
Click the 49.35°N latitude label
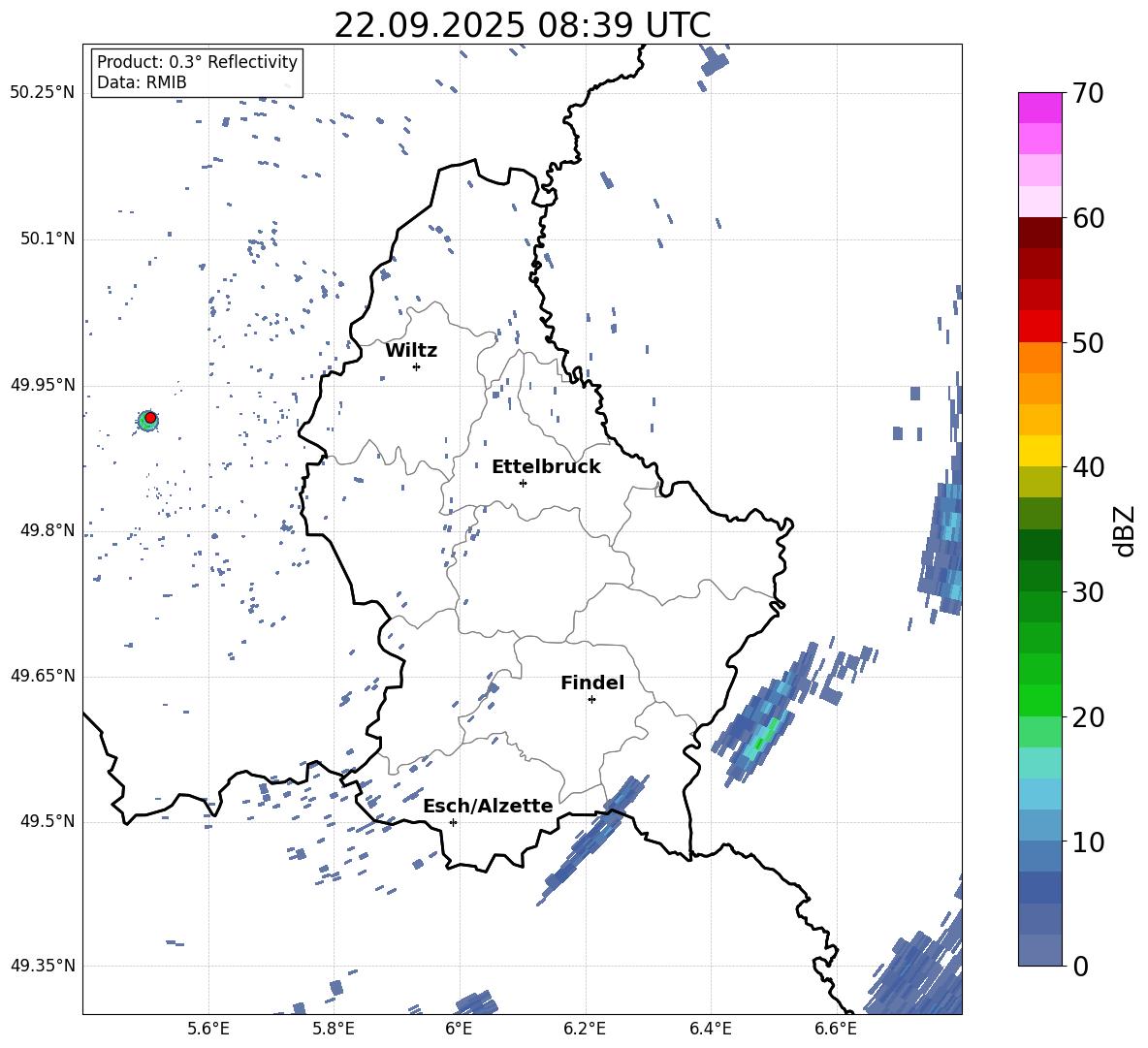43,966
